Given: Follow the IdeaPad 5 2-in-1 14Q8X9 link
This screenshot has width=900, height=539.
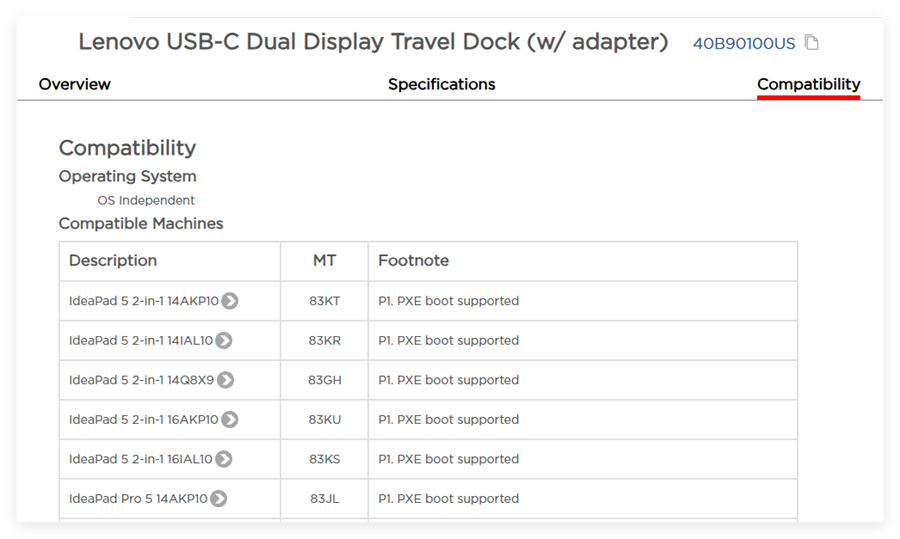Looking at the screenshot, I should 141,380.
